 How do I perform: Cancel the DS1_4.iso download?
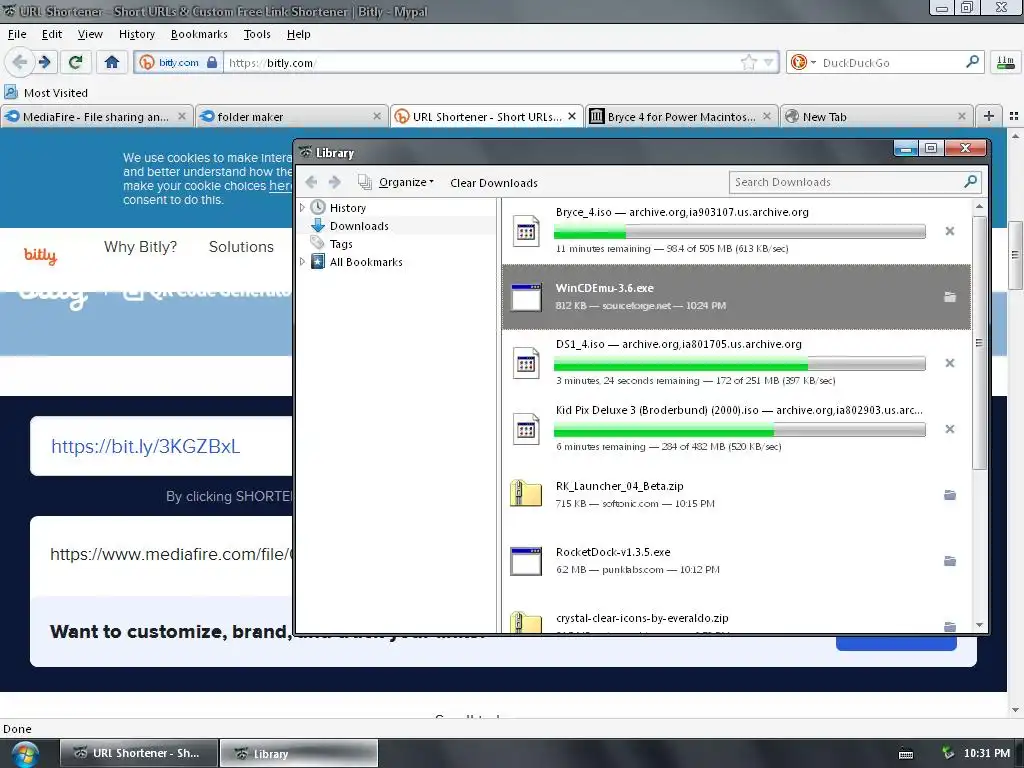pos(950,363)
